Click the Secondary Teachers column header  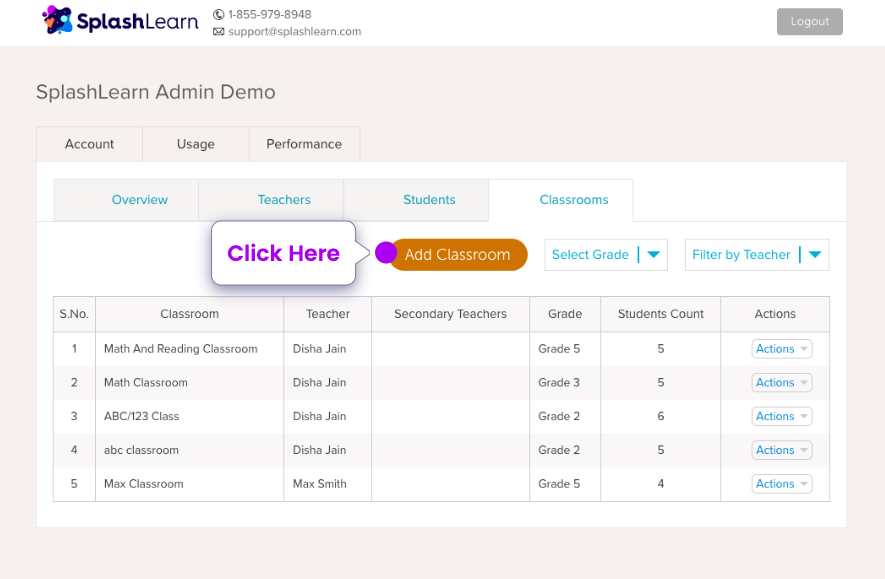(450, 314)
